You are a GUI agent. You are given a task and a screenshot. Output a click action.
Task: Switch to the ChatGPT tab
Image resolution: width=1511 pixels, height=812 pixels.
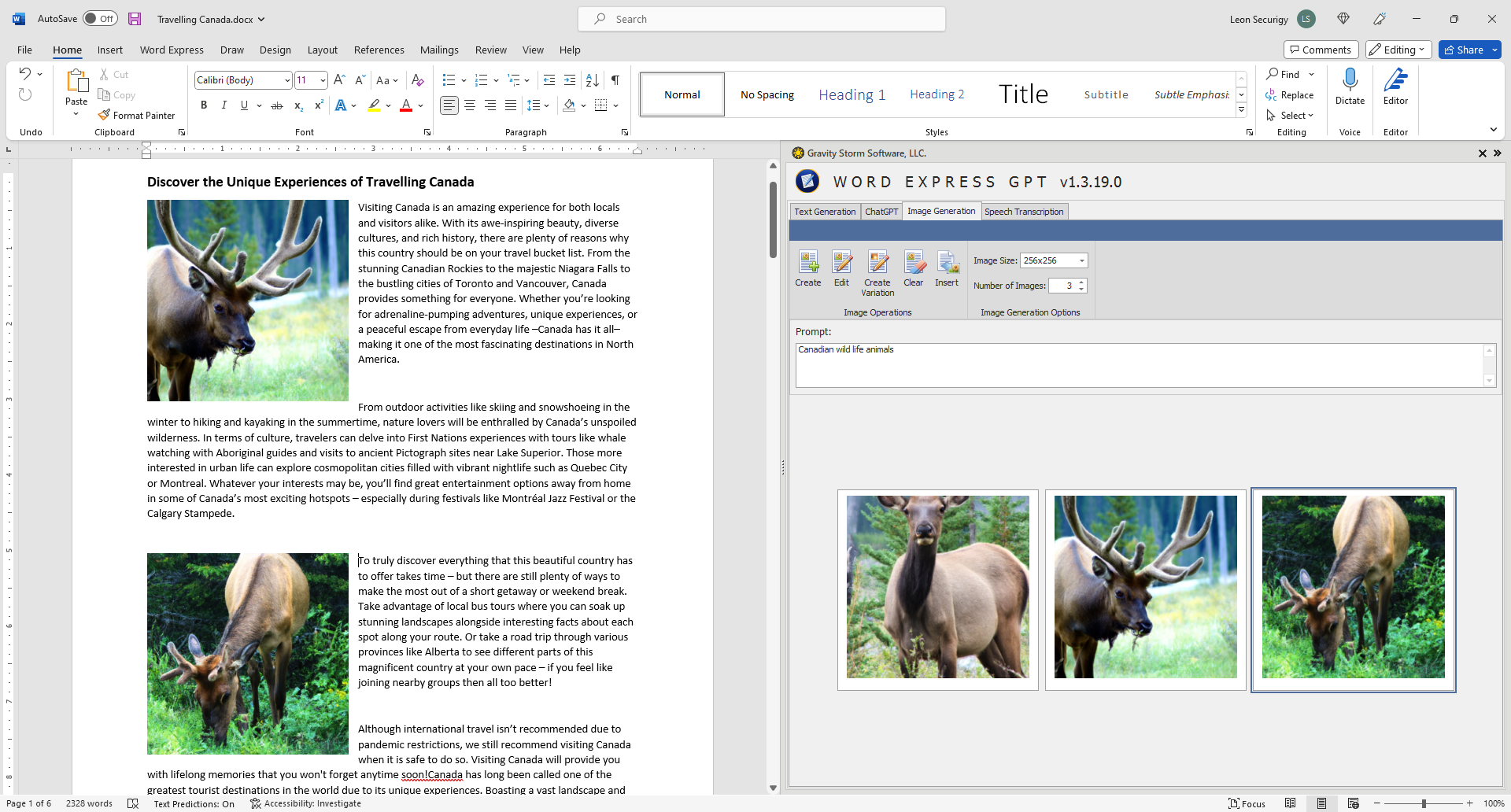pyautogui.click(x=881, y=212)
